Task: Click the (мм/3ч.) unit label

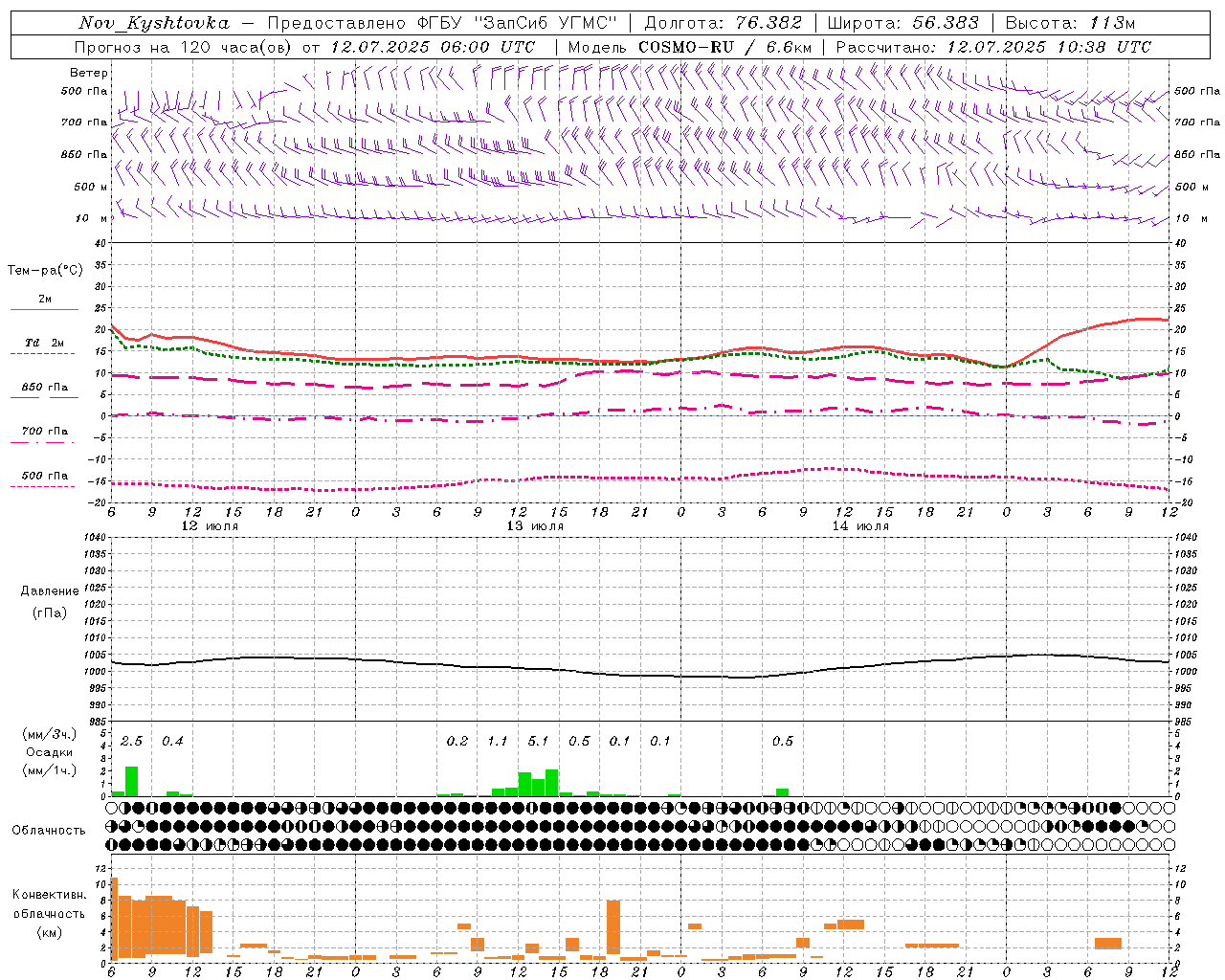Action: (x=49, y=733)
